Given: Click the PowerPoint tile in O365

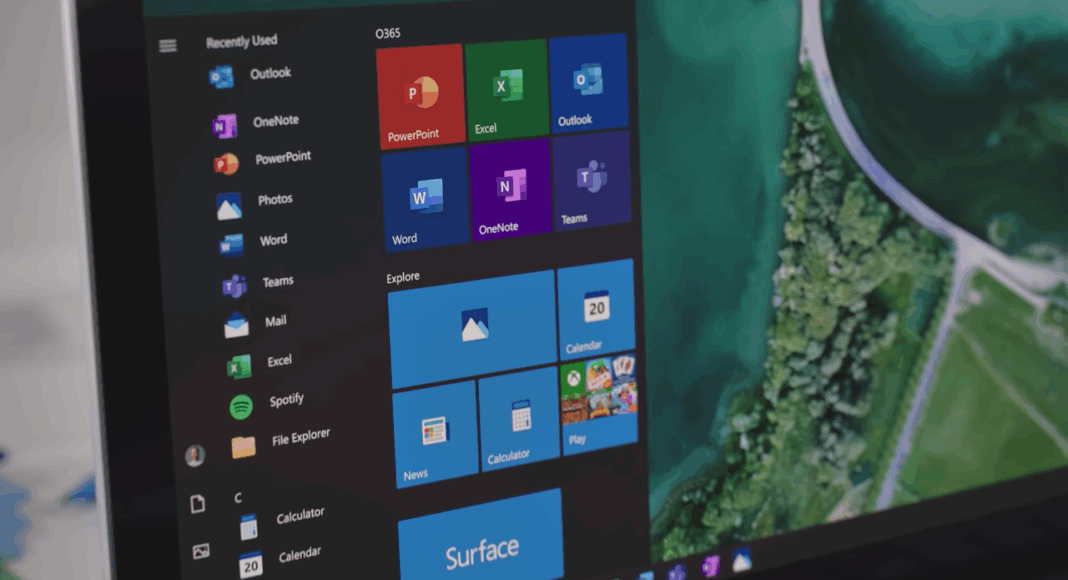Looking at the screenshot, I should click(422, 97).
